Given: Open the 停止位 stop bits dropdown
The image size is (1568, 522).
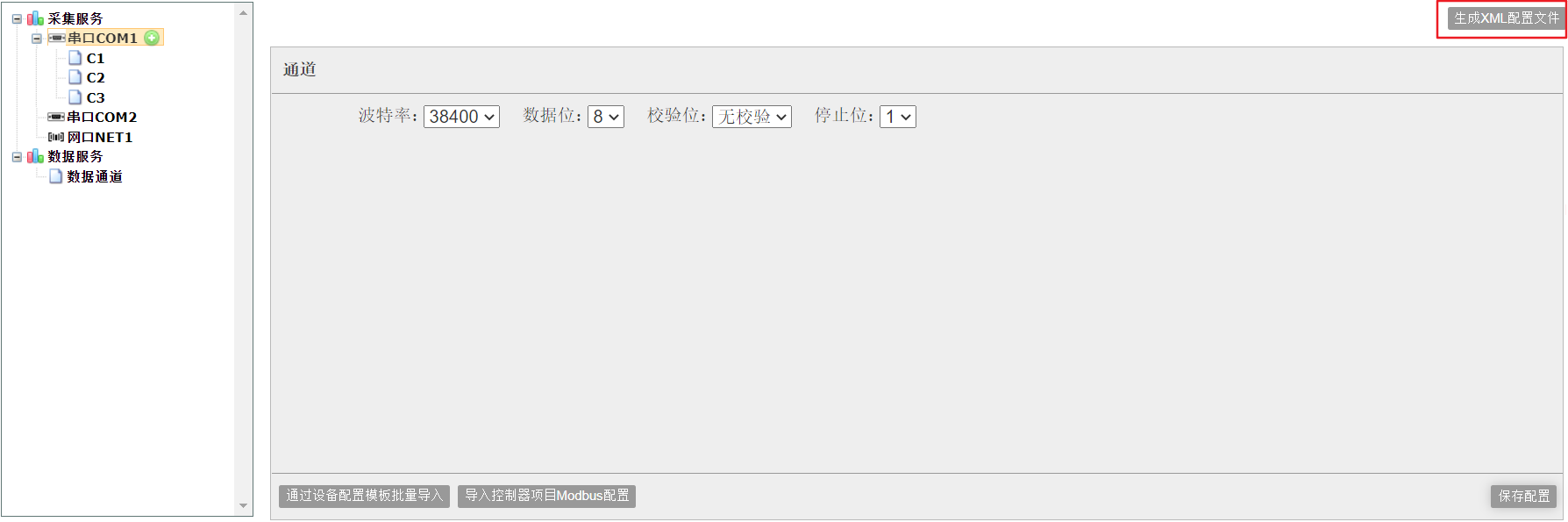Looking at the screenshot, I should click(x=898, y=117).
